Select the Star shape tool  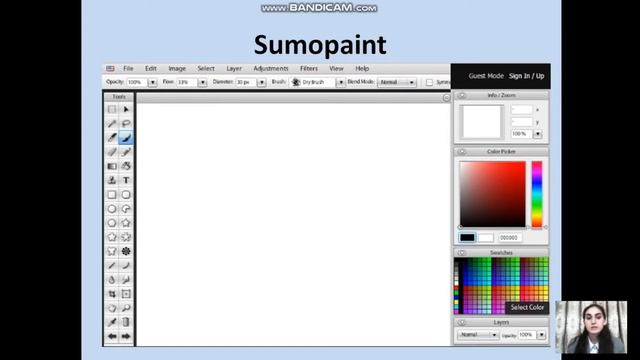click(126, 223)
